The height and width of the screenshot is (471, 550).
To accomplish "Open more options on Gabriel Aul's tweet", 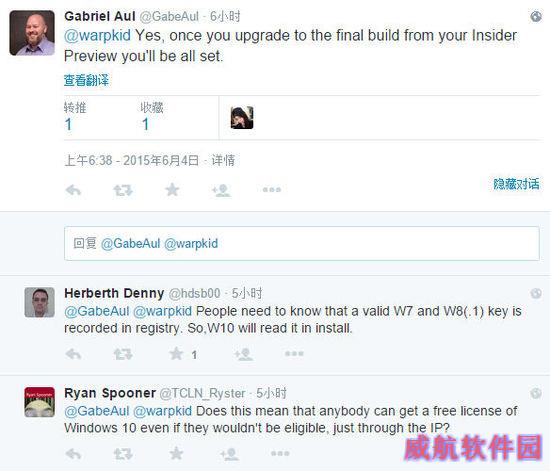I will coord(272,190).
